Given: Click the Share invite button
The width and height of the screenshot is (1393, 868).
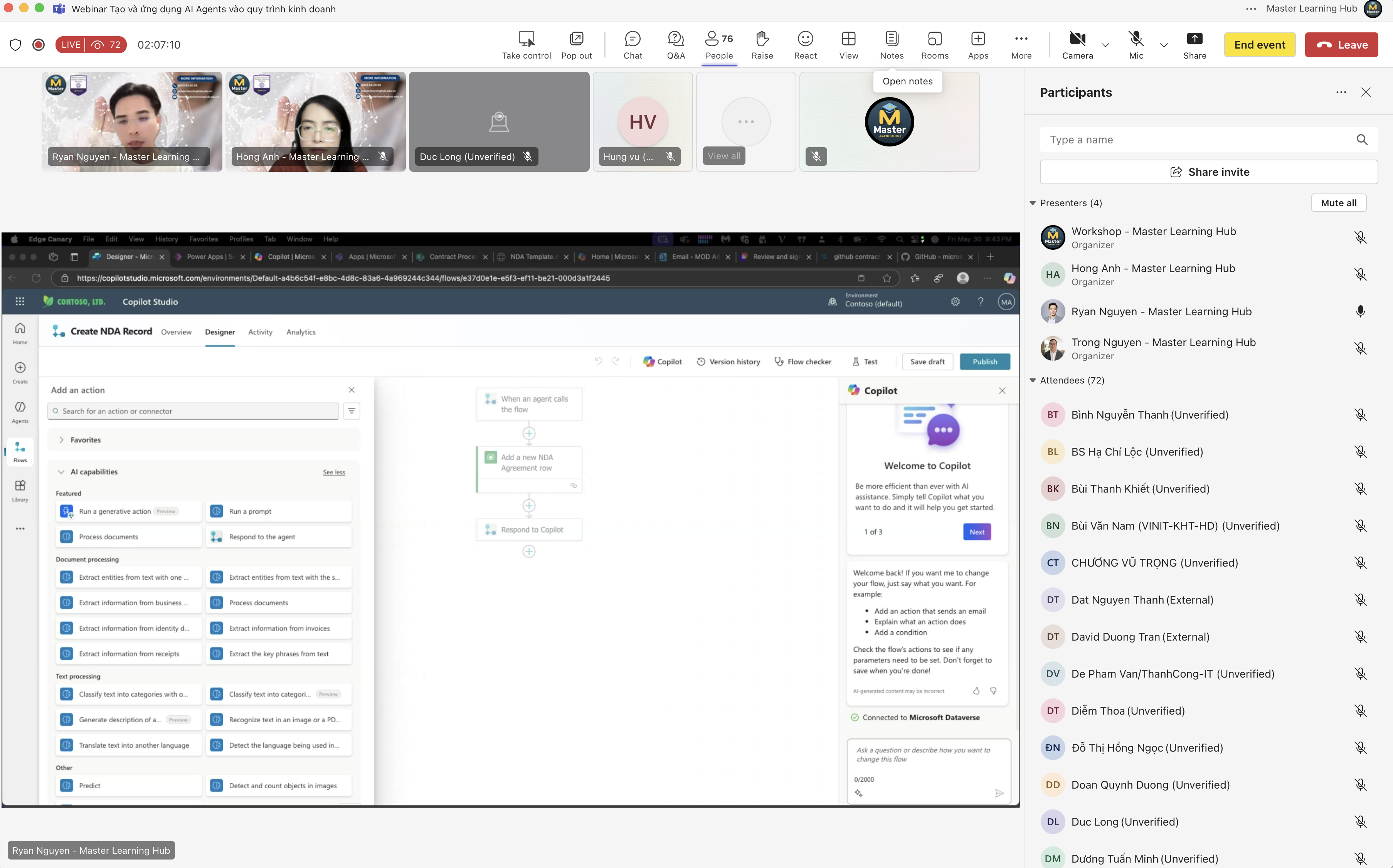Looking at the screenshot, I should pos(1209,172).
